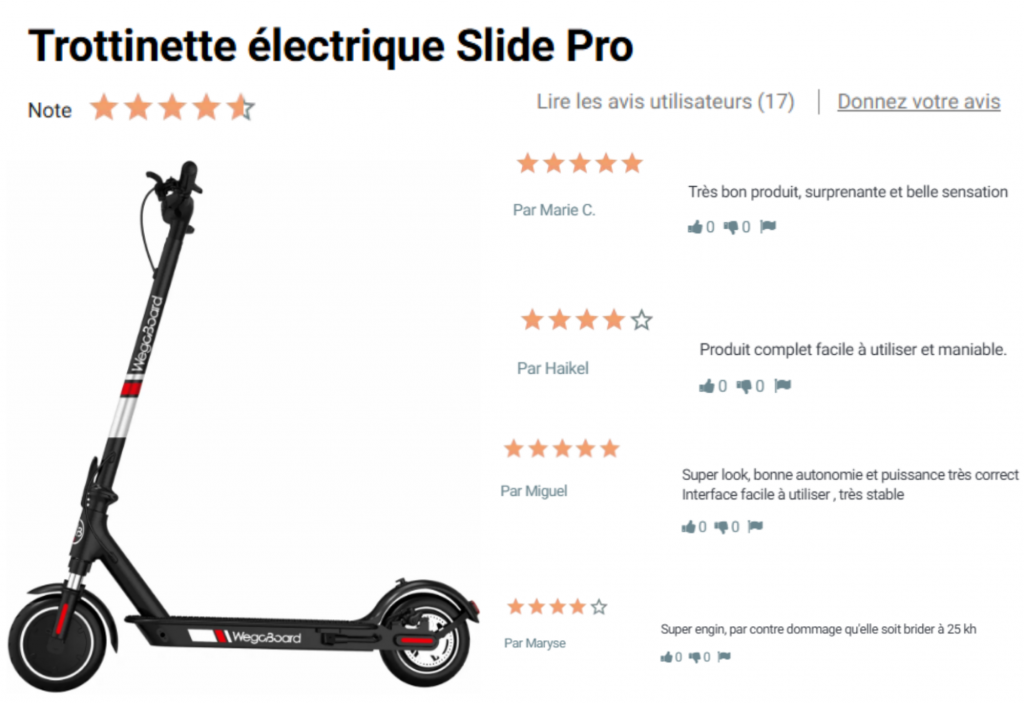Thumbs-up Miguel's review
The width and height of the screenshot is (1024, 703).
click(688, 527)
